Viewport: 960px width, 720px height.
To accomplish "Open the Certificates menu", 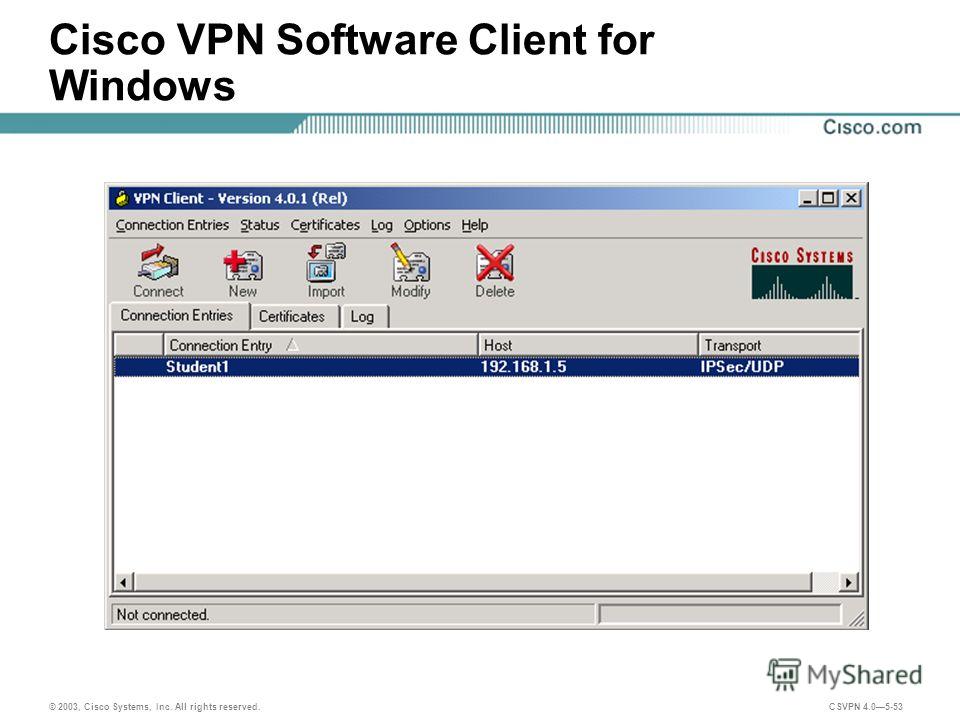I will [x=325, y=225].
